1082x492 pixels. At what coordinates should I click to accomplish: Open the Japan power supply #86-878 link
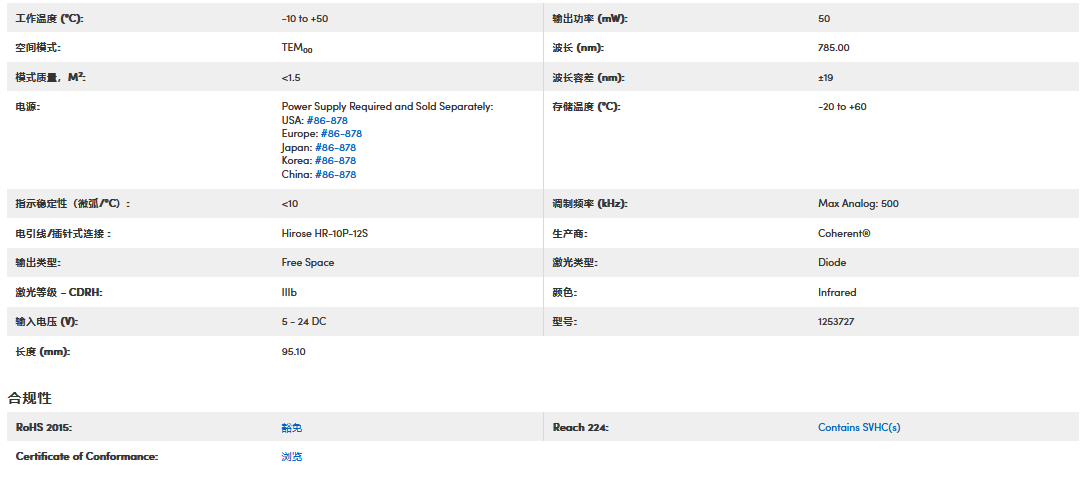click(x=335, y=147)
